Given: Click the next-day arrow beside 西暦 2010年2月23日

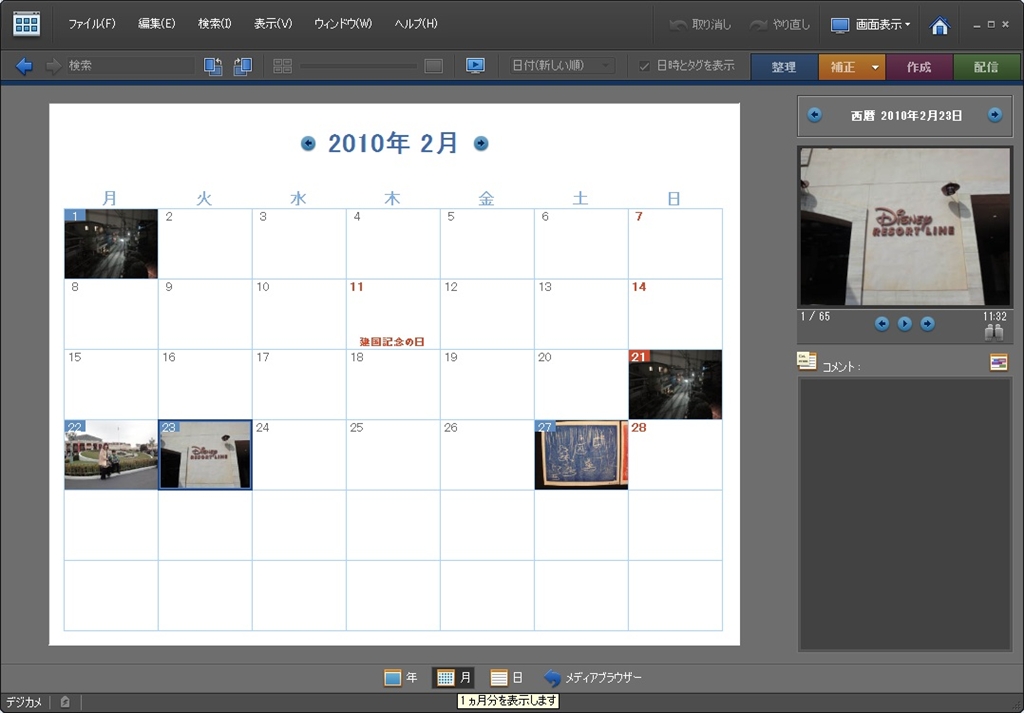Looking at the screenshot, I should pos(994,115).
